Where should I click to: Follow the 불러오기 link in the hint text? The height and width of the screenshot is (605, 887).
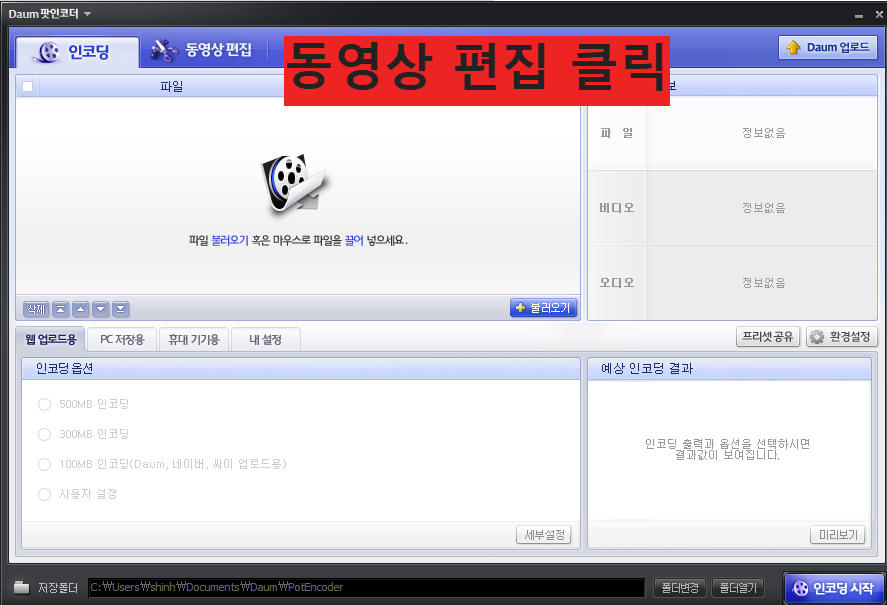click(230, 241)
